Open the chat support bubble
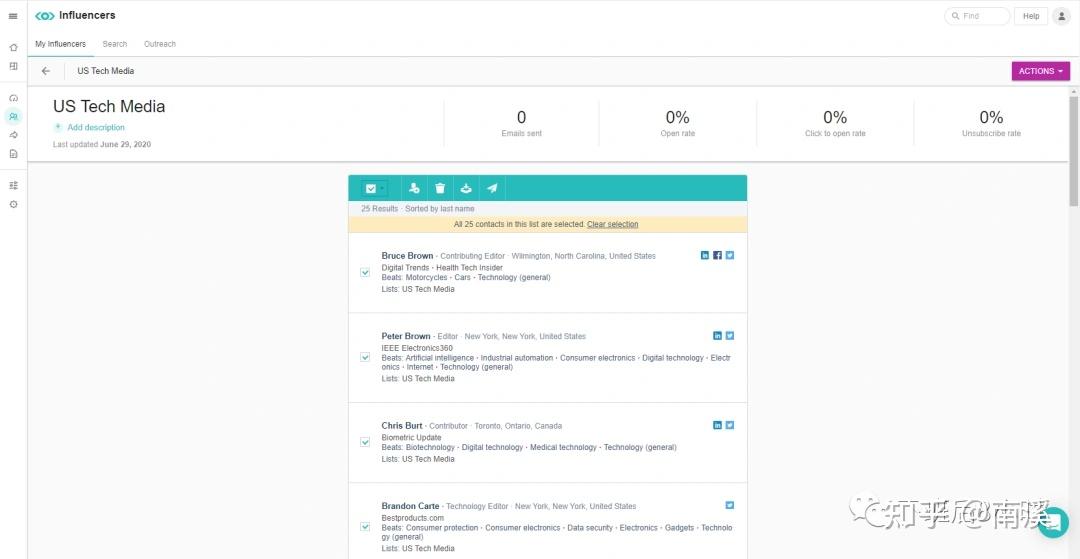 click(x=1053, y=523)
